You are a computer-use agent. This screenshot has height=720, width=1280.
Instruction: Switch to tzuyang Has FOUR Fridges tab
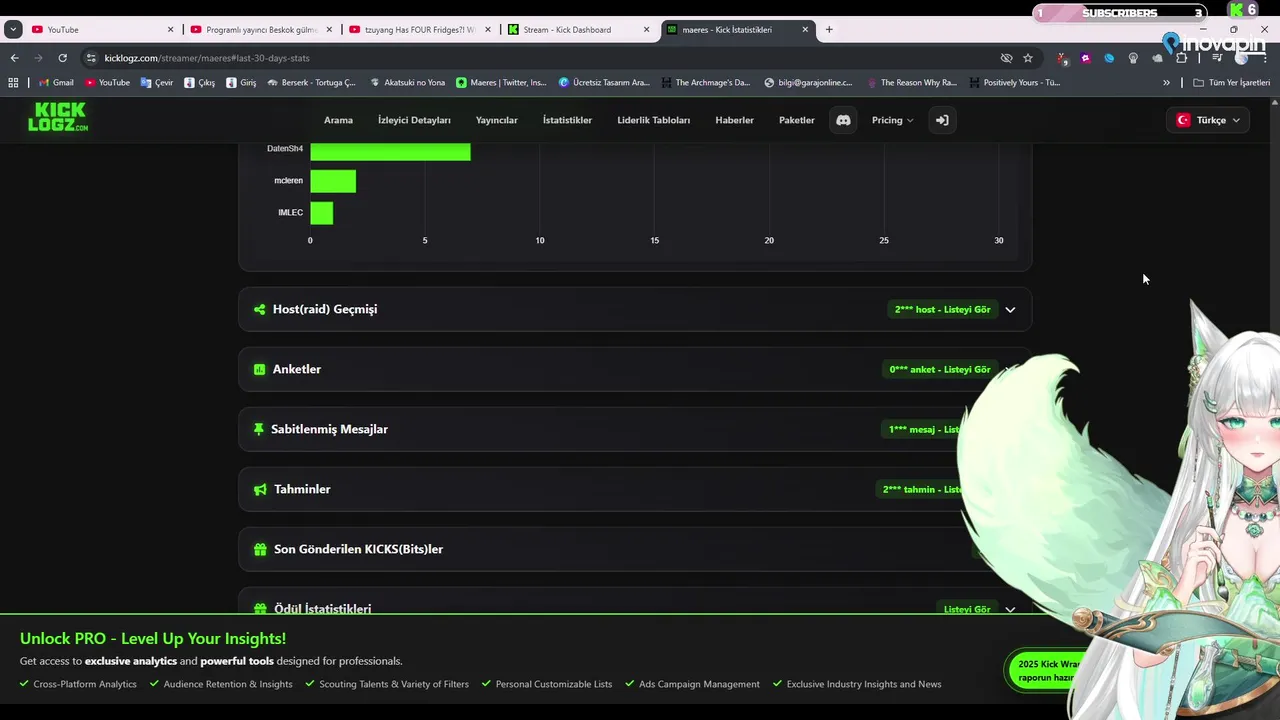pyautogui.click(x=420, y=29)
